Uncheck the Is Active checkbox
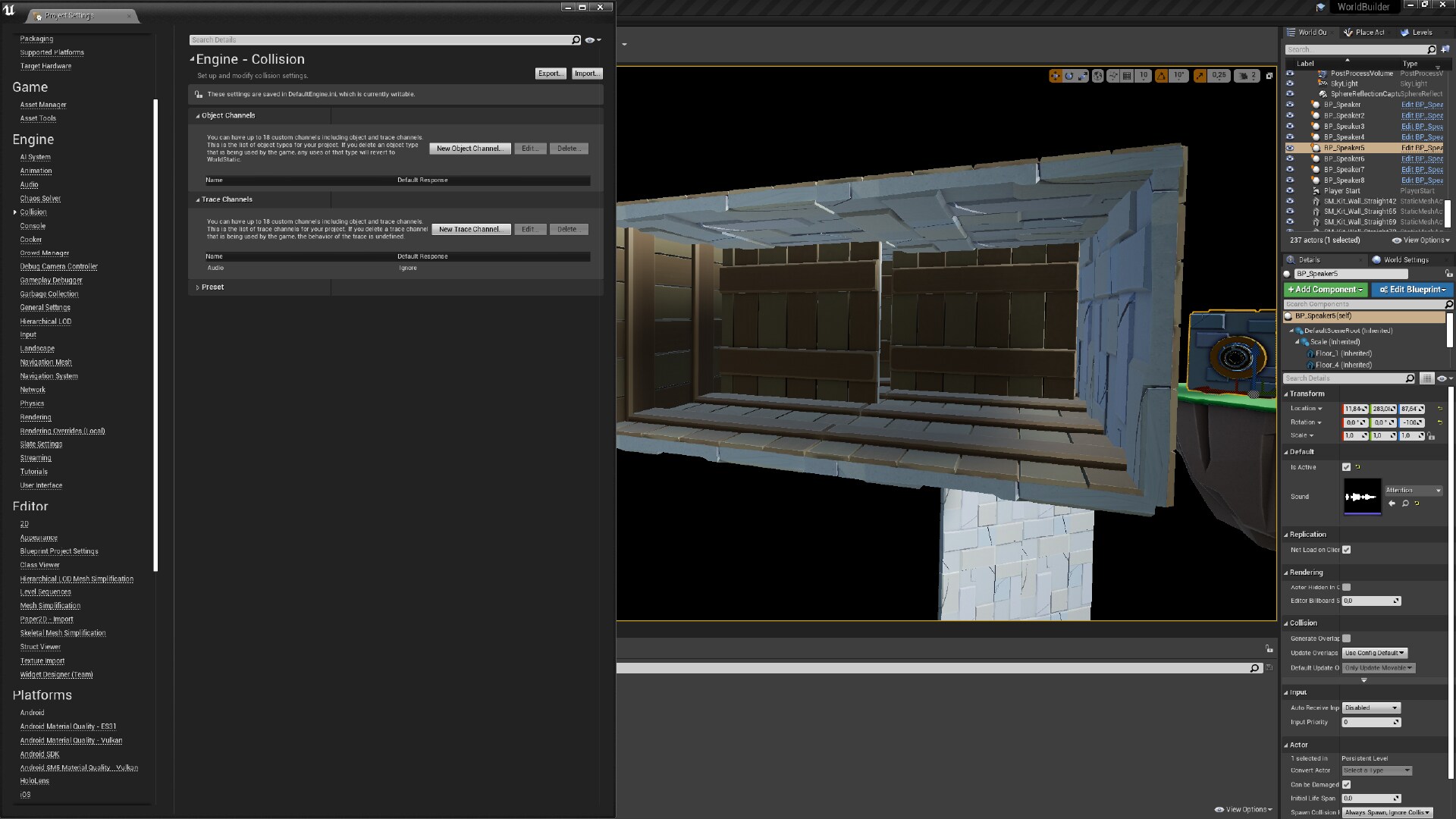This screenshot has height=819, width=1456. click(1347, 467)
